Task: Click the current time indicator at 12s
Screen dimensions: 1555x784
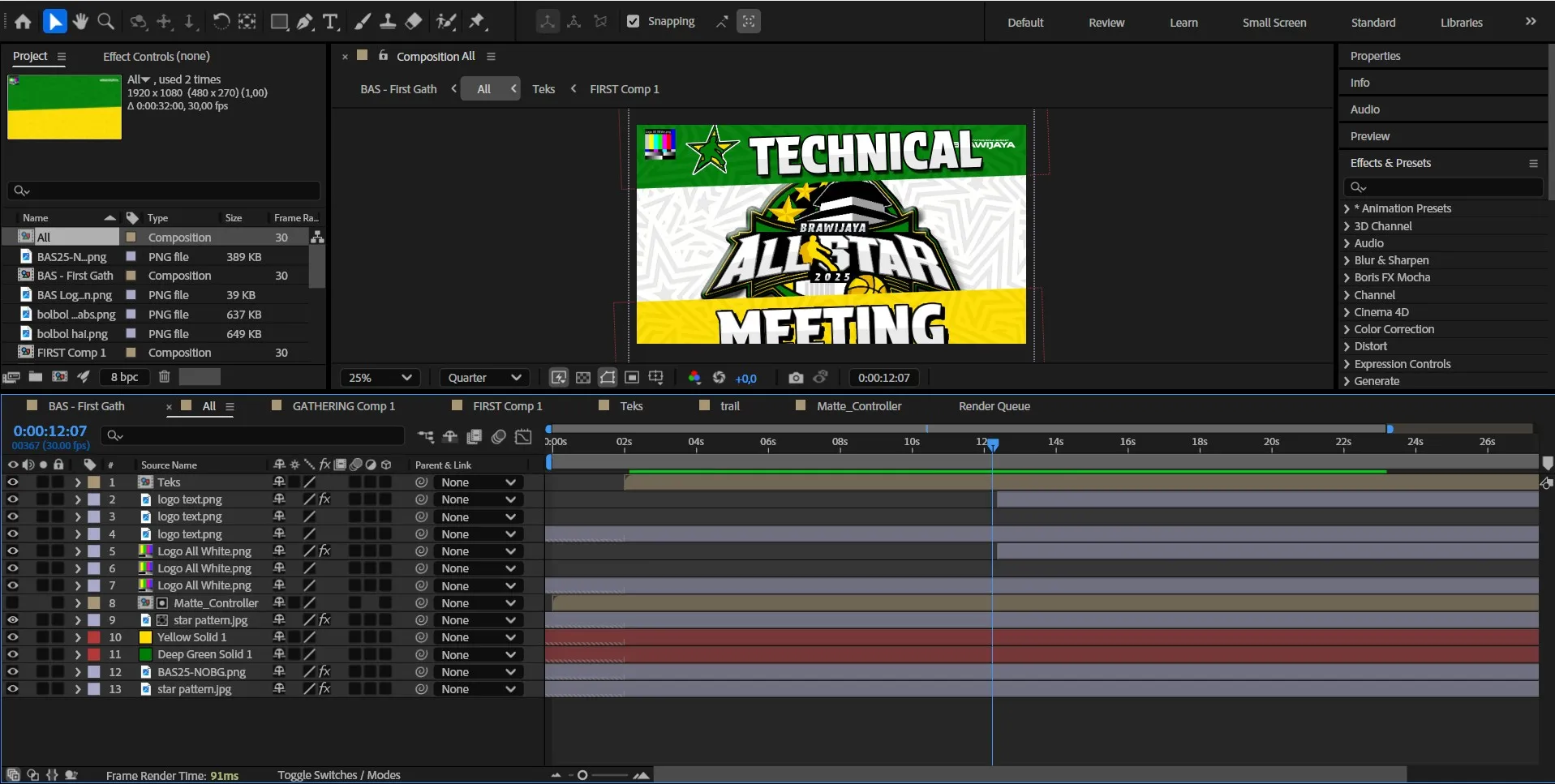Action: point(992,443)
